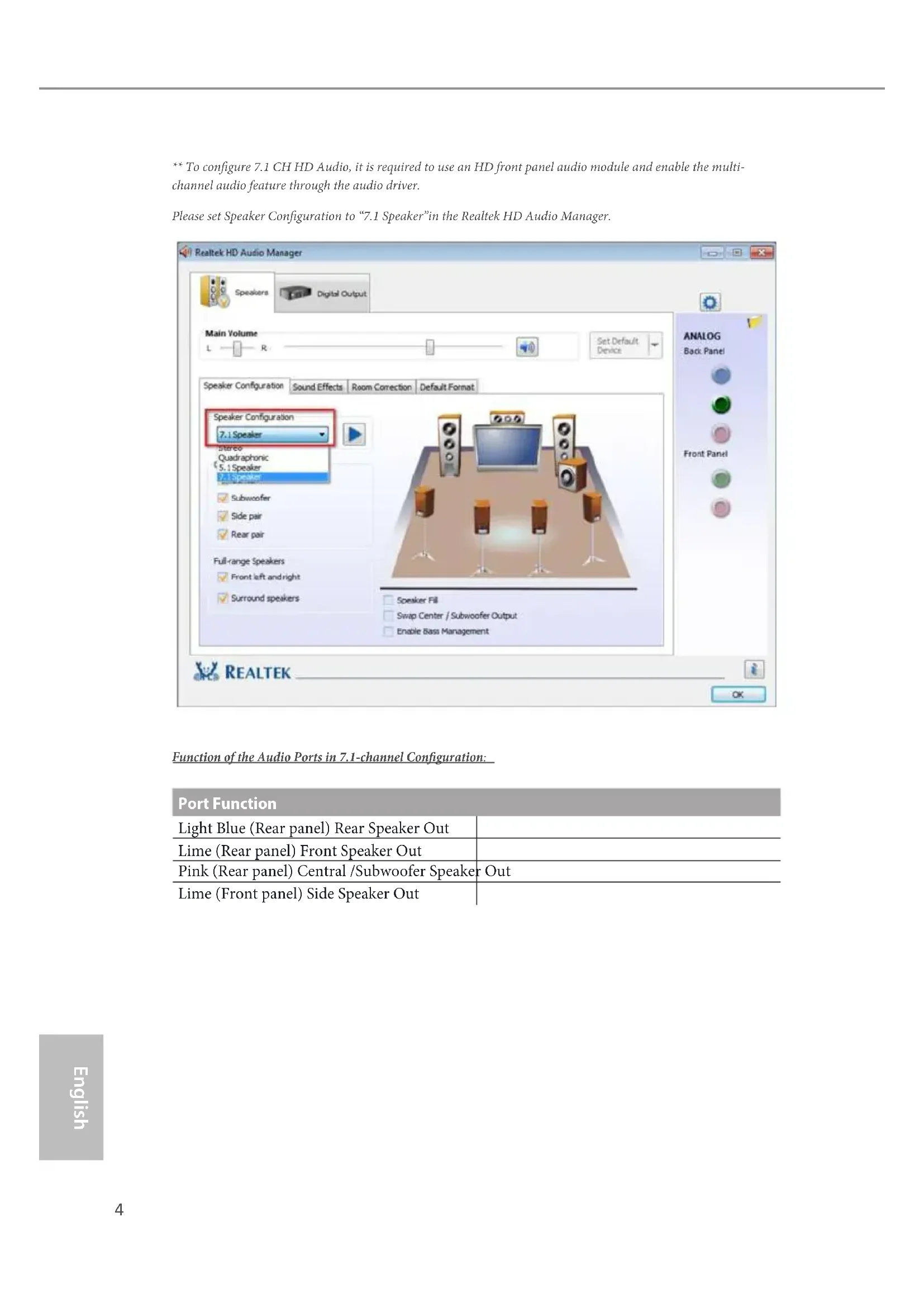Viewport: 924px width, 1307px height.
Task: Click the information icon above OK
Action: pos(754,669)
